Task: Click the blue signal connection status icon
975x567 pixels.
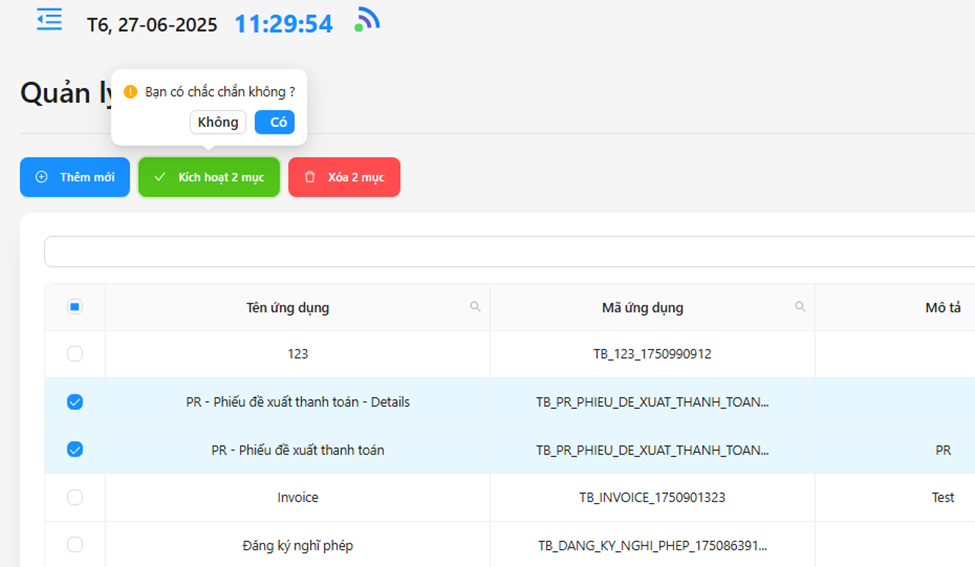Action: 366,20
